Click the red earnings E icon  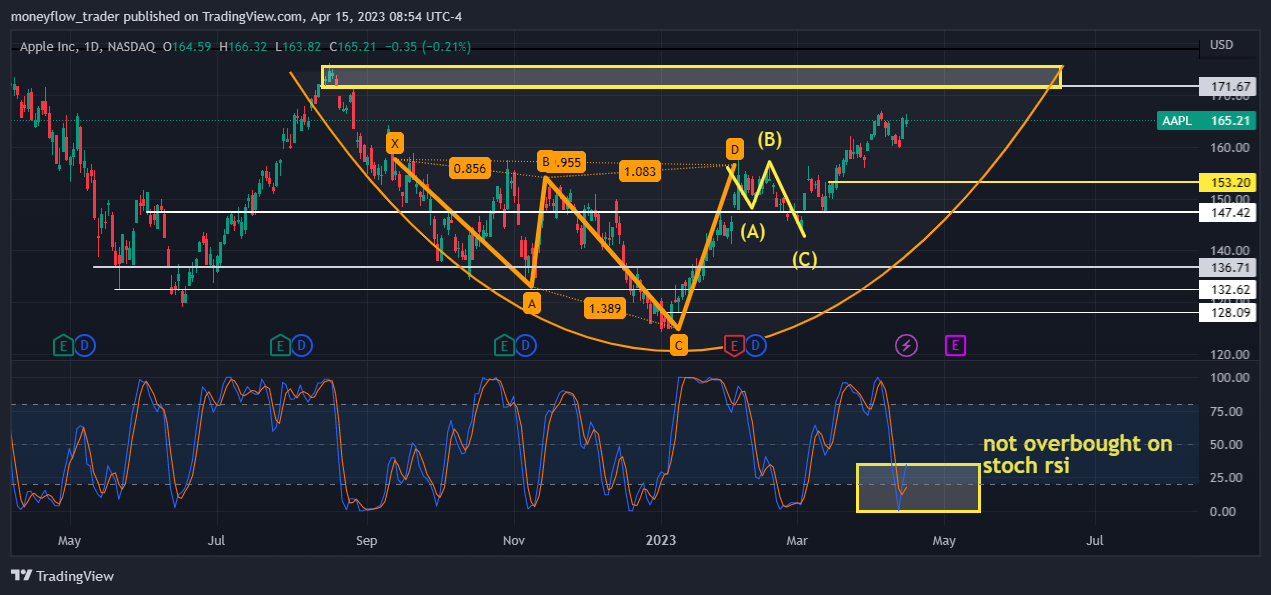click(734, 346)
